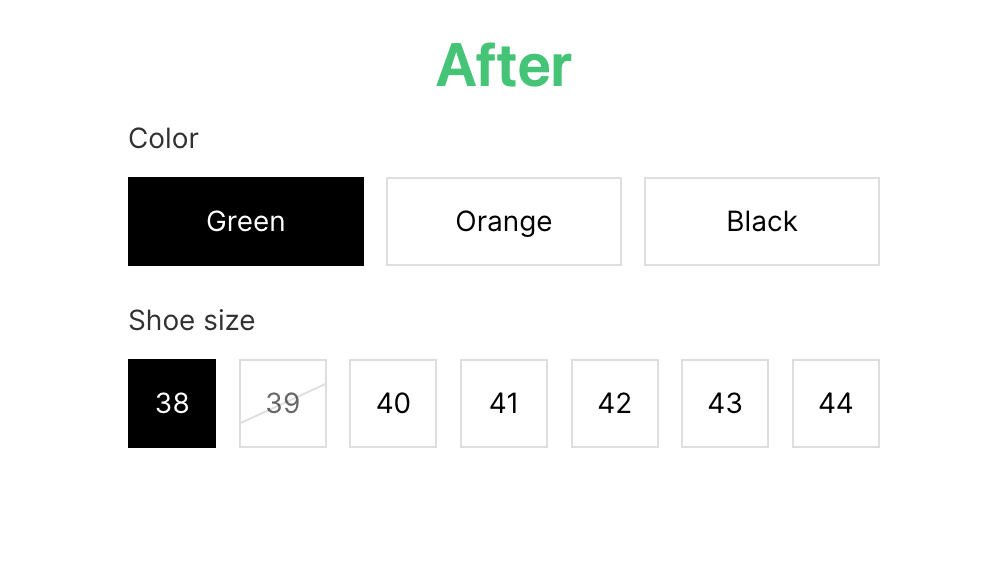Click the "Color" section label
Viewport: 1006px width, 576px height.
164,139
